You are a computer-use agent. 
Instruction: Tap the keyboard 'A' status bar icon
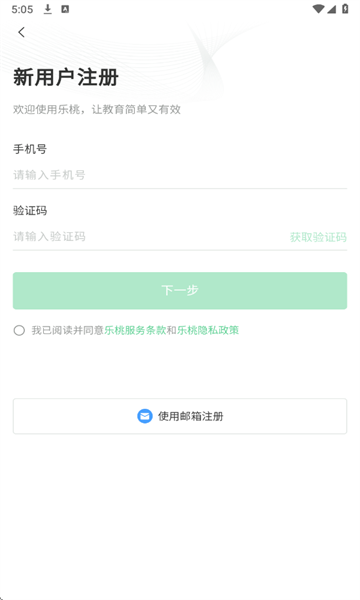65,9
